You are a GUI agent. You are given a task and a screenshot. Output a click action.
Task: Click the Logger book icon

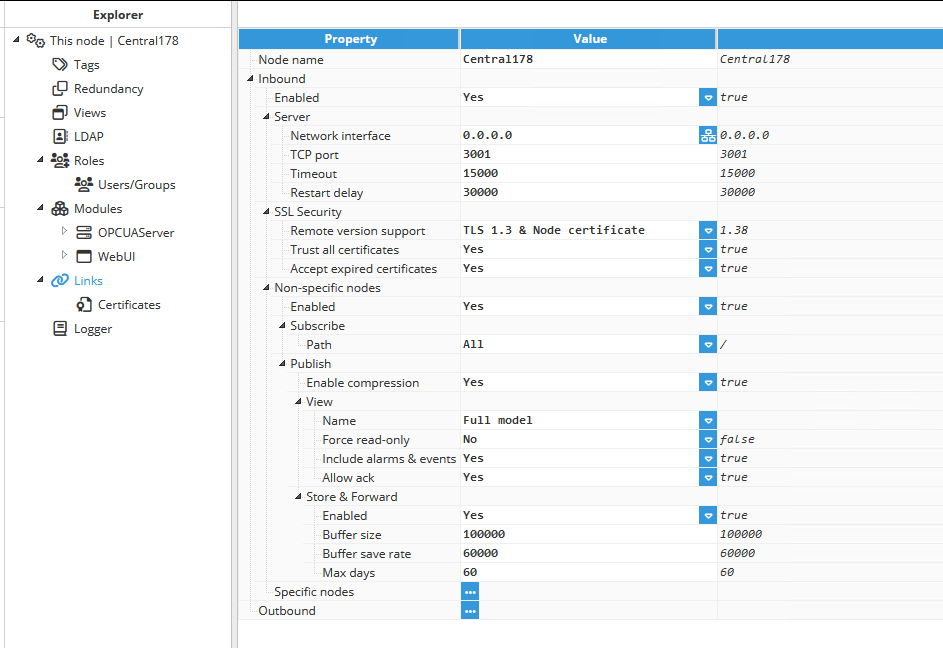pos(60,329)
